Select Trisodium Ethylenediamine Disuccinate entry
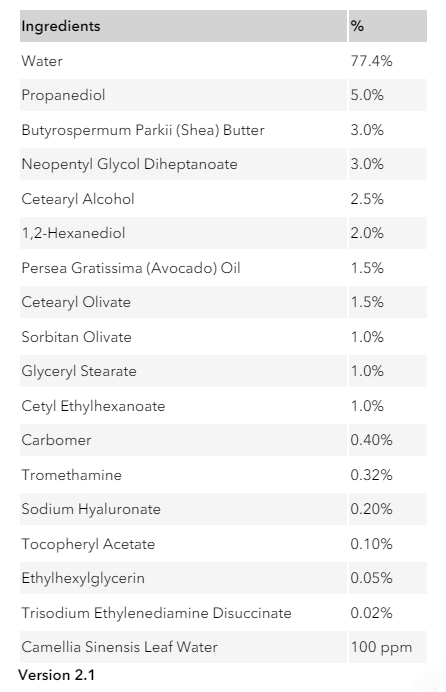The width and height of the screenshot is (446, 692). click(x=156, y=613)
